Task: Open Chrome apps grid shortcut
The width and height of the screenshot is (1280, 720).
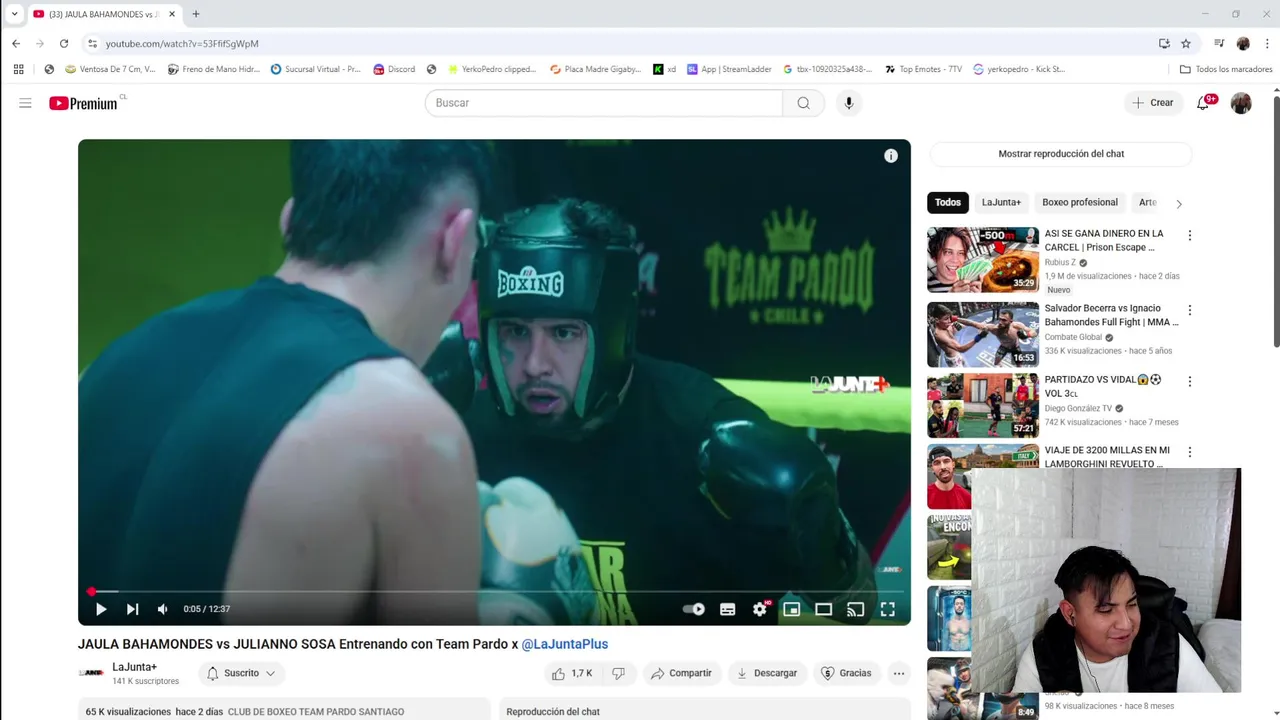Action: click(18, 69)
